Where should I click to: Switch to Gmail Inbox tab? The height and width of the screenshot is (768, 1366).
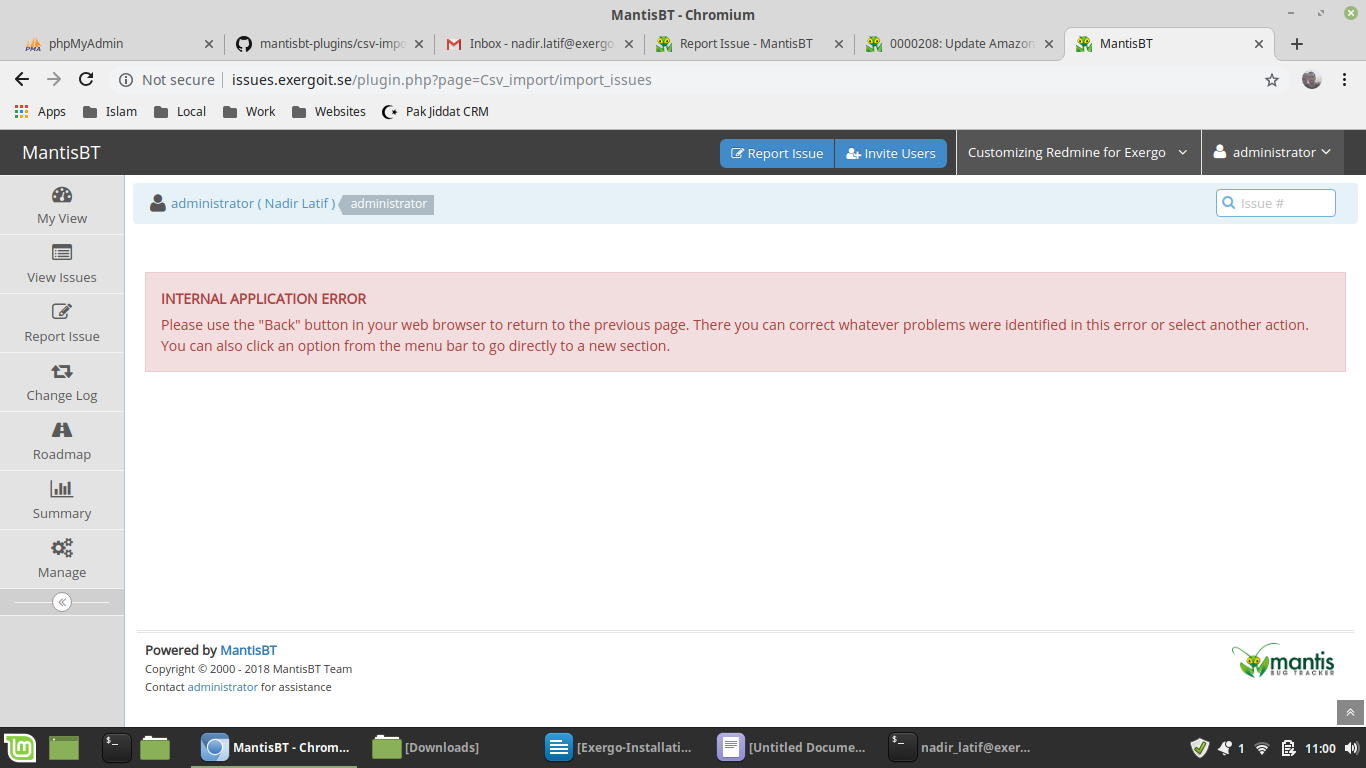pyautogui.click(x=540, y=44)
